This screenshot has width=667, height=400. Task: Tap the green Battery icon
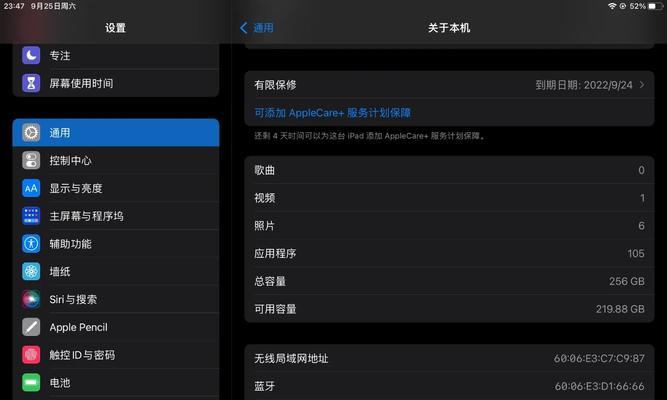tap(31, 383)
